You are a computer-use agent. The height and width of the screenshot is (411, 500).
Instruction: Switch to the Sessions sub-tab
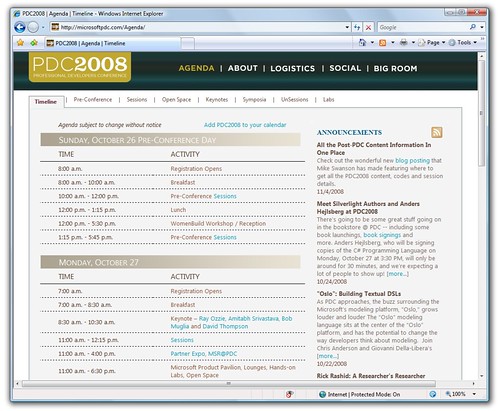[137, 100]
